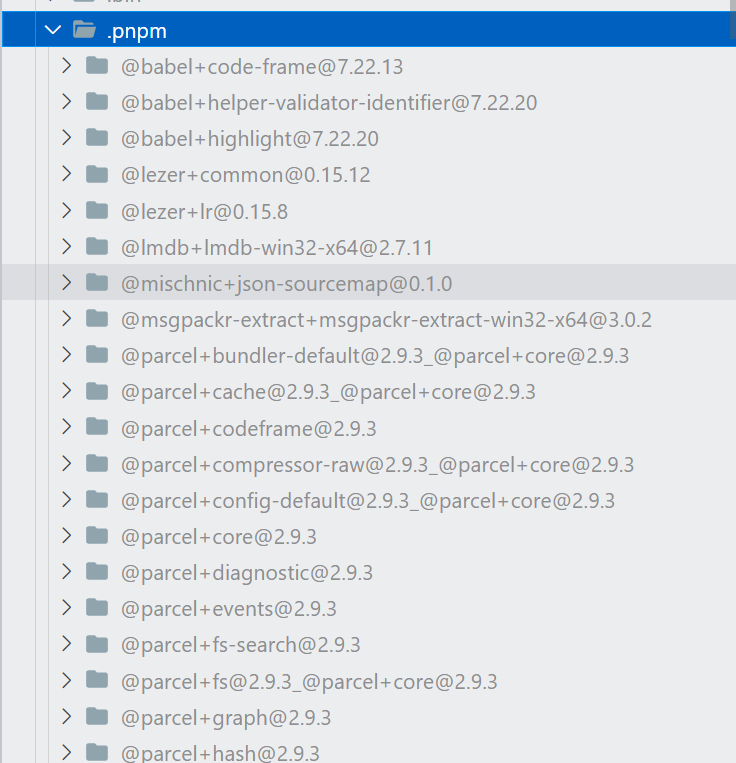Expand @msgpackr-extract+msgpackr-extract-win32-x64@3.0.2 chevron
Viewport: 736px width, 763px height.
[x=67, y=319]
